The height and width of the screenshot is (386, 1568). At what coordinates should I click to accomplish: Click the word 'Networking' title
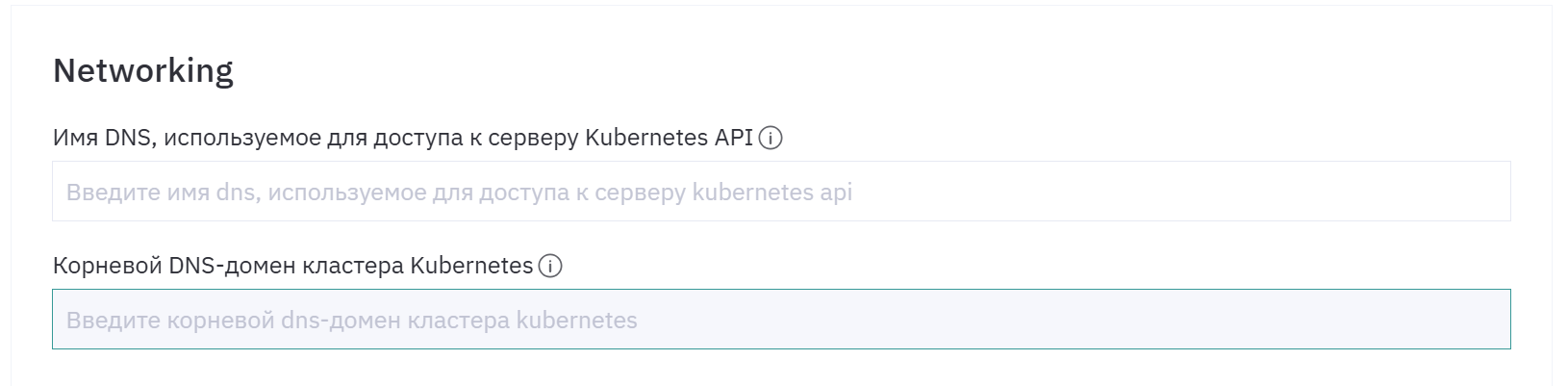143,71
